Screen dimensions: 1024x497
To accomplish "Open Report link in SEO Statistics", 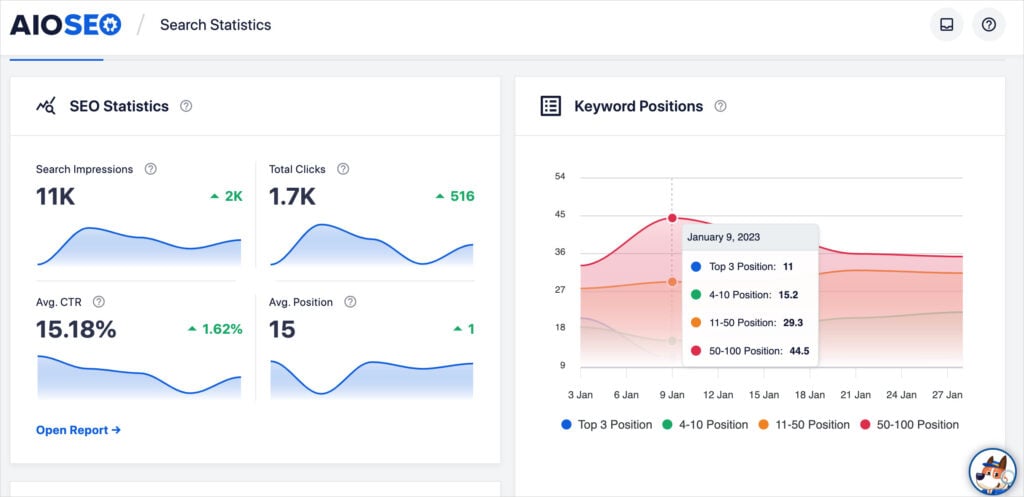I will pos(78,430).
